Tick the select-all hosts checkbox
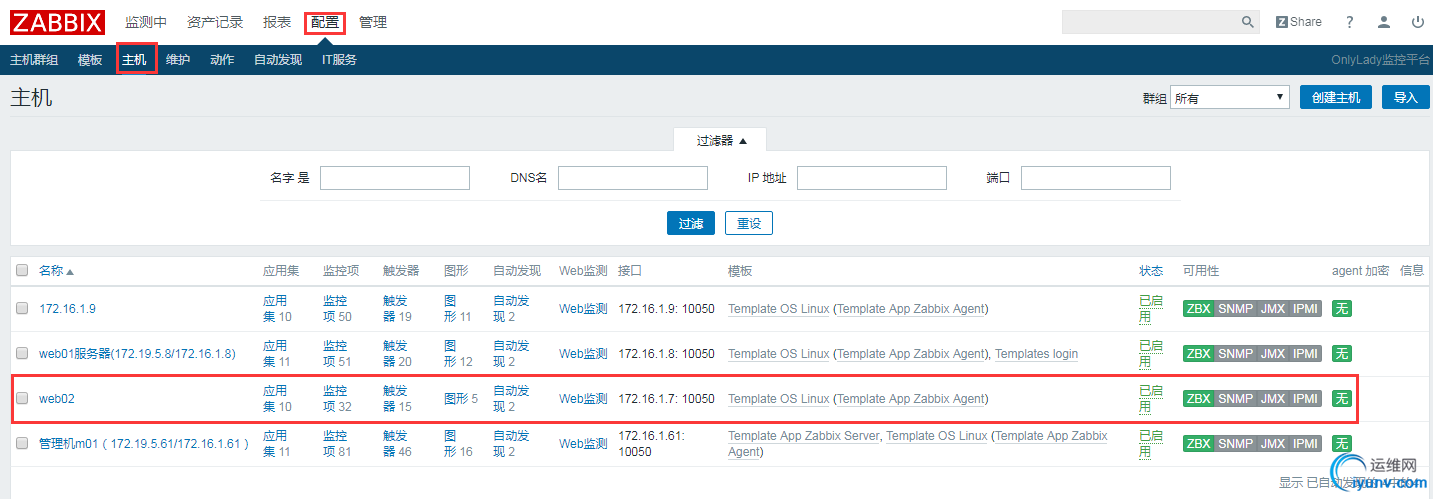Image resolution: width=1433 pixels, height=499 pixels. 22,270
